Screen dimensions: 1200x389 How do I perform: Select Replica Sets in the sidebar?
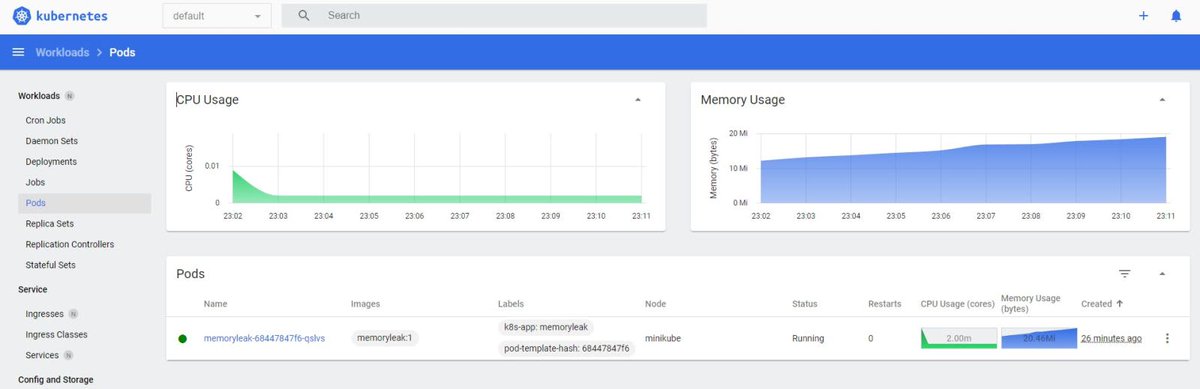[x=50, y=224]
